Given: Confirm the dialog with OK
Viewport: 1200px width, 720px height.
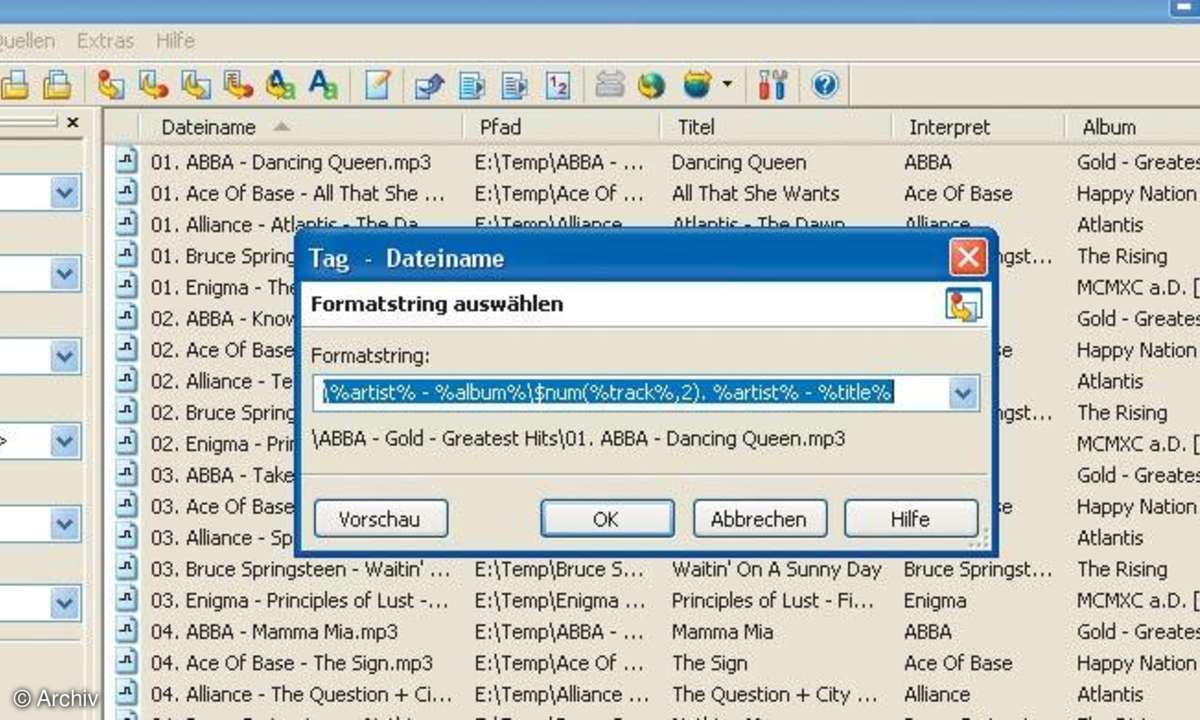Looking at the screenshot, I should click(606, 519).
